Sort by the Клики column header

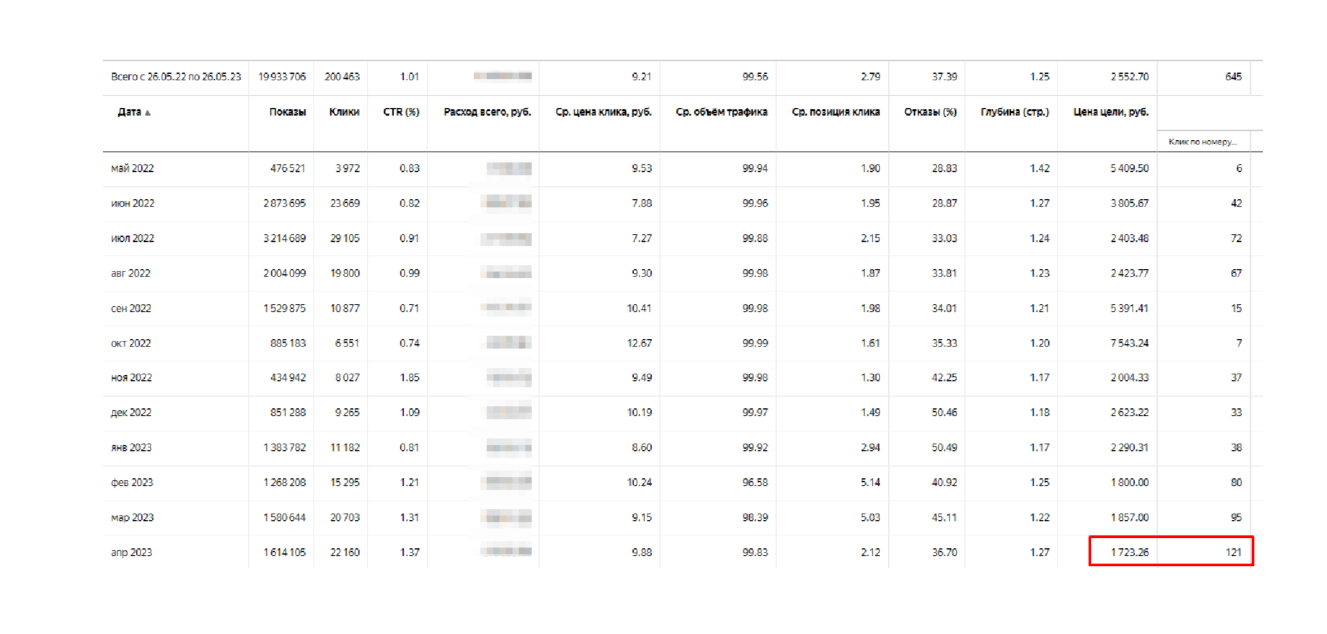click(344, 112)
